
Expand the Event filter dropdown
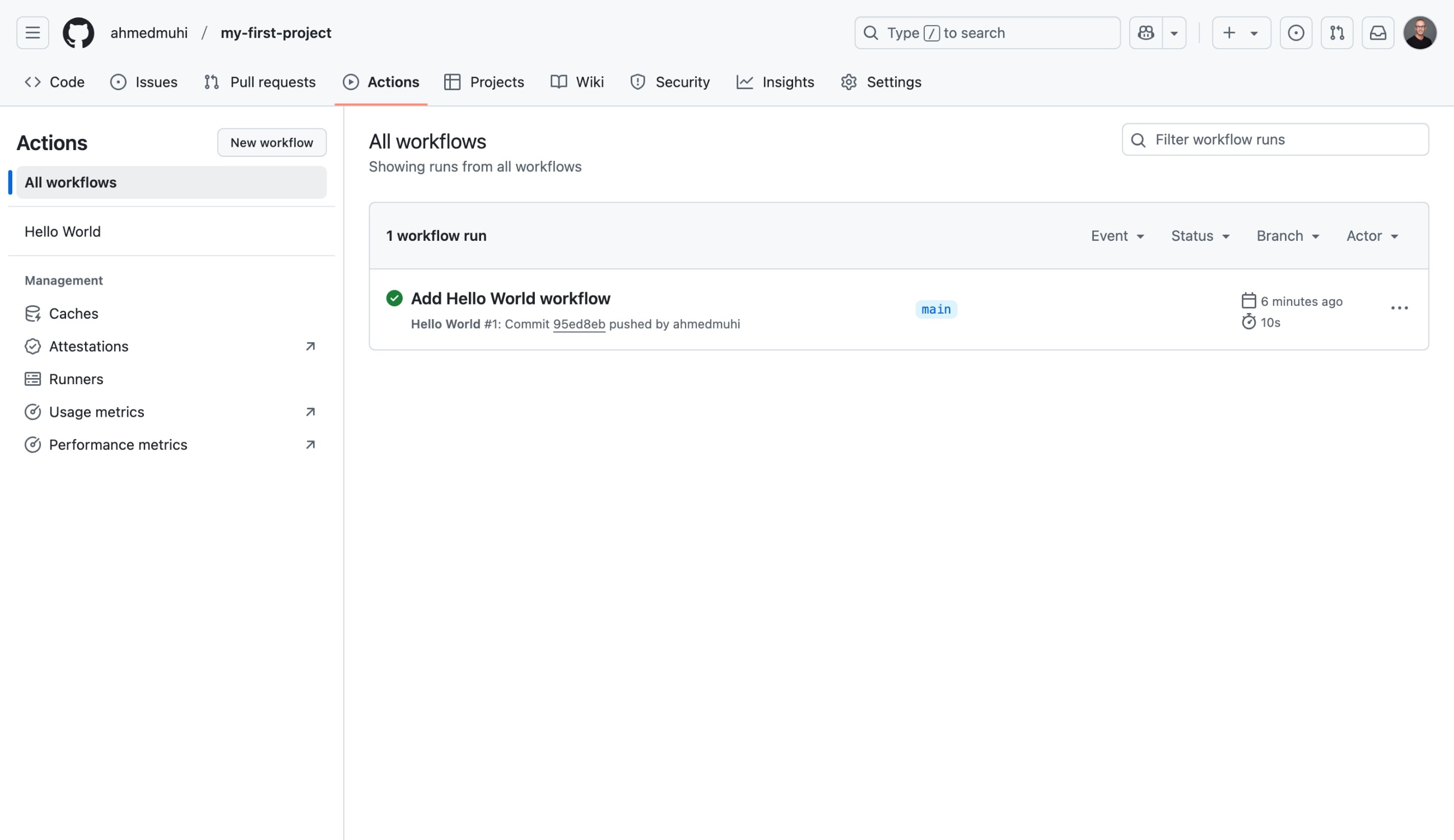pos(1117,236)
